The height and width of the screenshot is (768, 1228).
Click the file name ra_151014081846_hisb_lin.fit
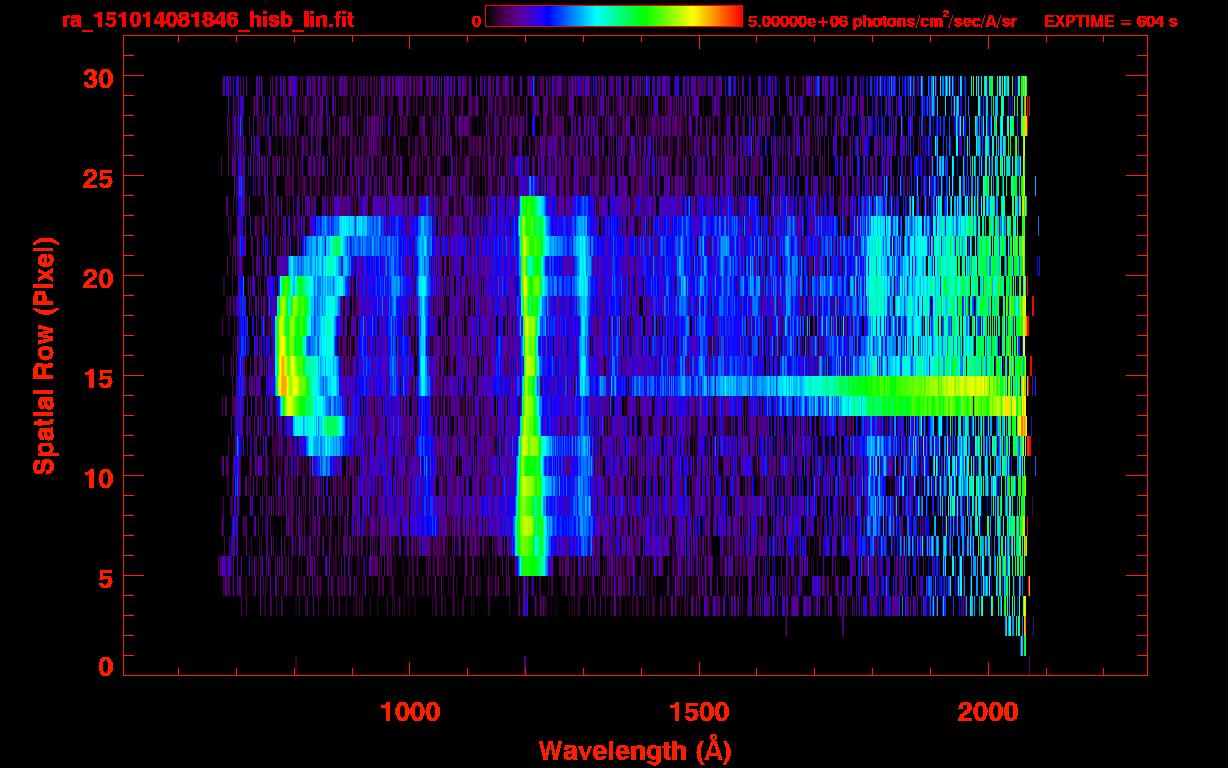coord(207,20)
